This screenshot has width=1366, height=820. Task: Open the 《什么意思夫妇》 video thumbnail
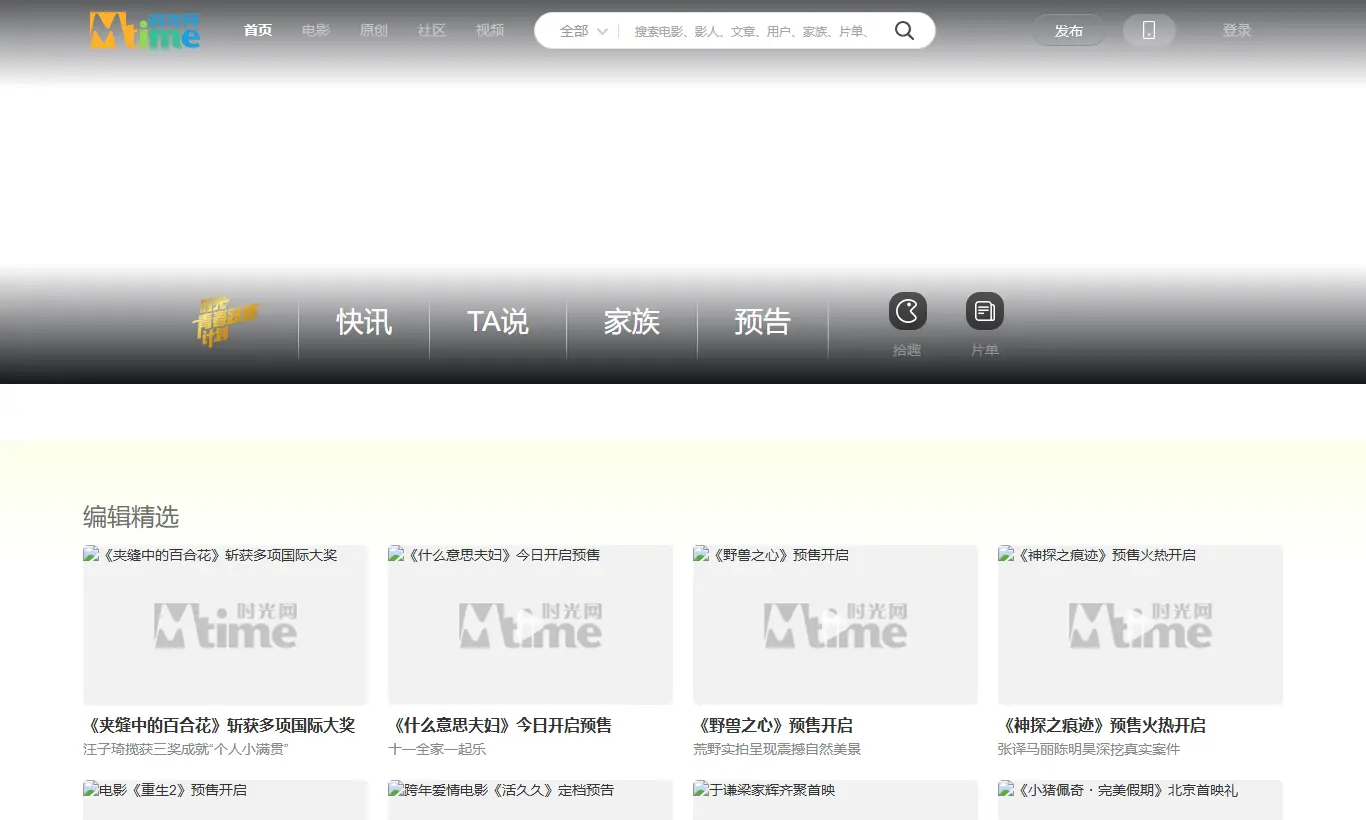point(531,625)
